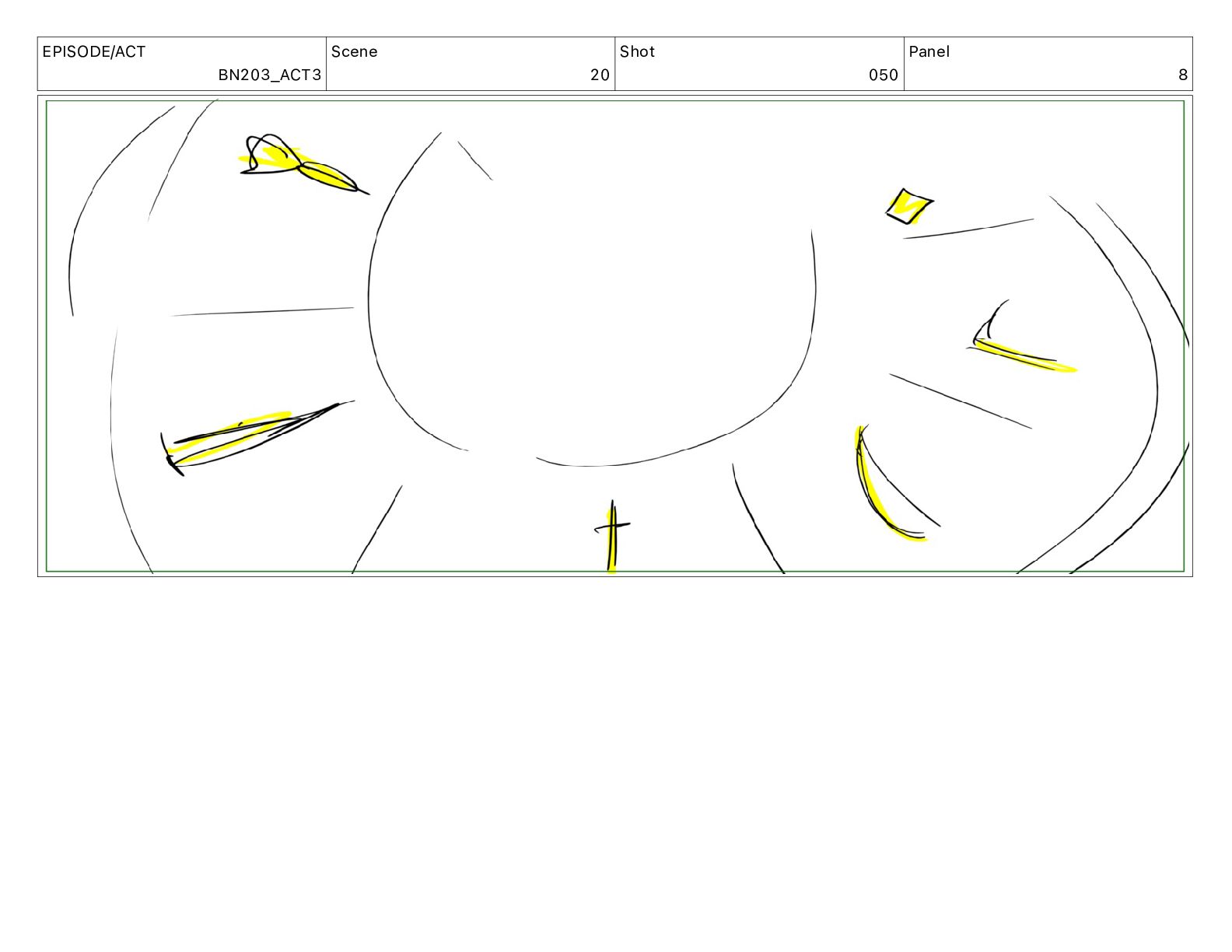
Task: Select the scene number 20
Action: [x=600, y=75]
